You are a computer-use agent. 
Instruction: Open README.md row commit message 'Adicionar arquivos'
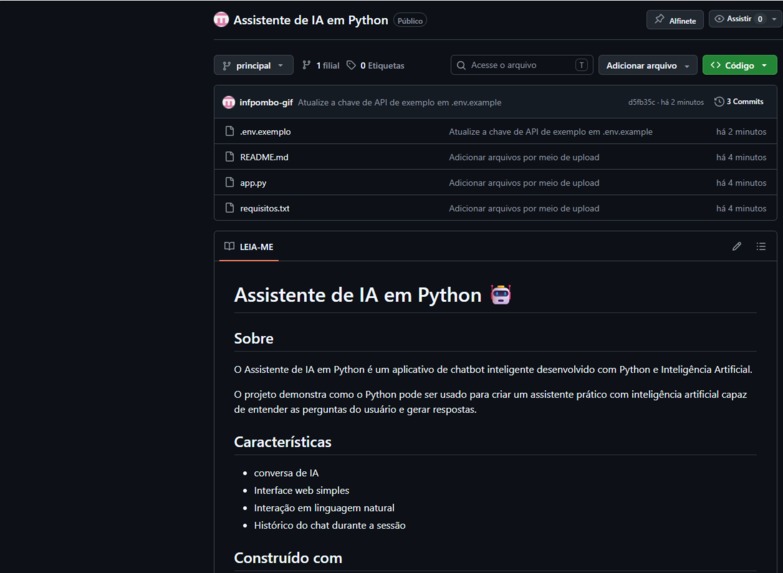pyautogui.click(x=524, y=157)
